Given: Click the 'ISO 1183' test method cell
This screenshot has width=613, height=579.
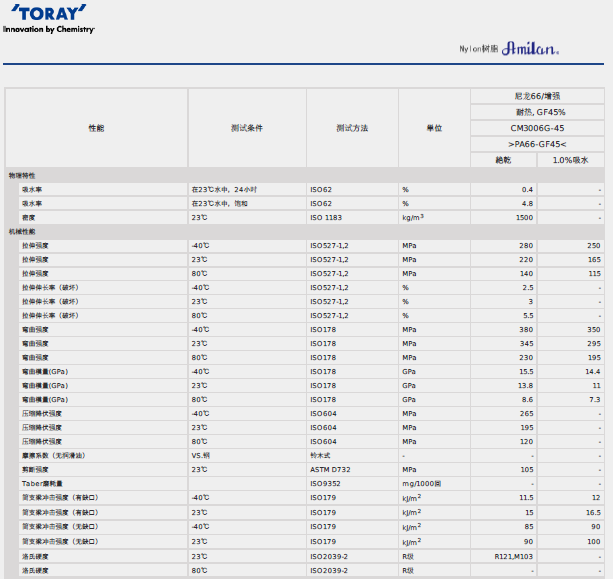Looking at the screenshot, I should coord(327,217).
